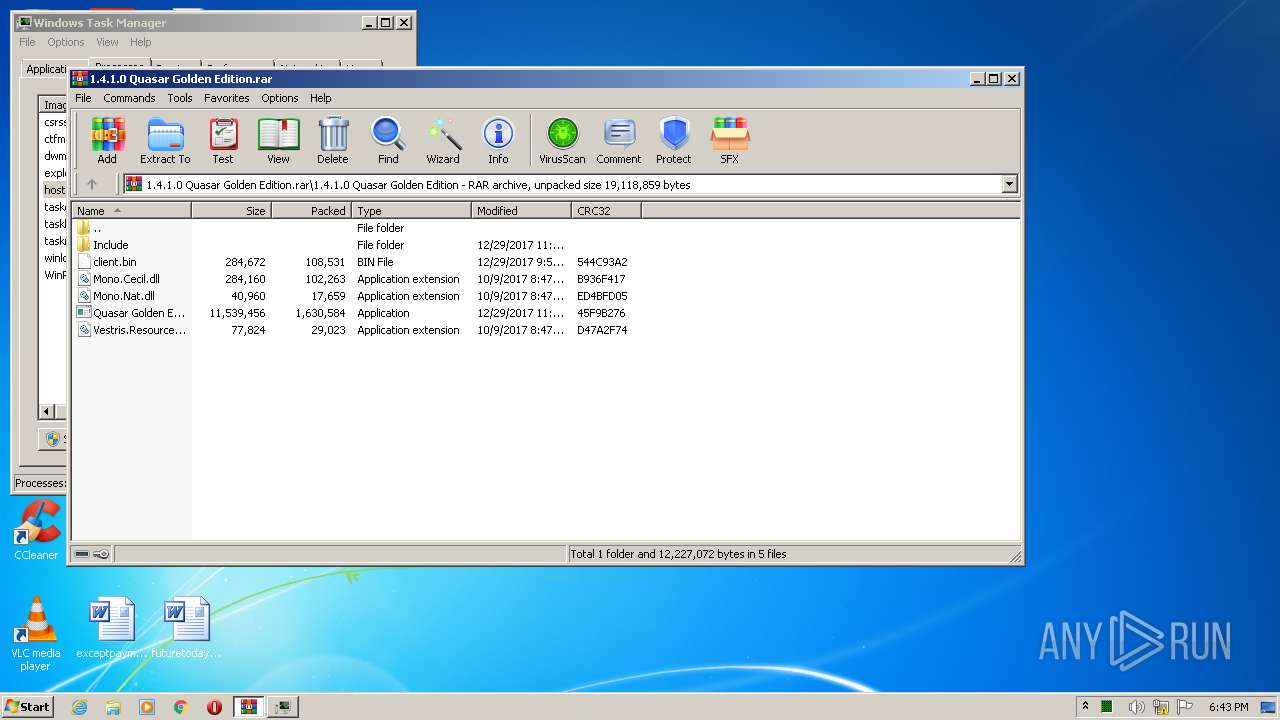Launch Internet Explorer from the taskbar
The width and height of the screenshot is (1280, 720).
coord(79,707)
